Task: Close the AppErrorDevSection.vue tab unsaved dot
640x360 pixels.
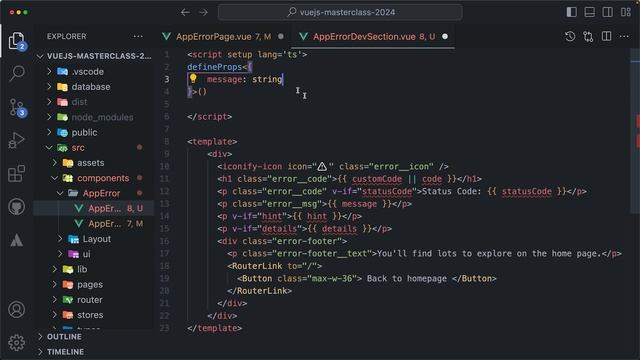Action: pyautogui.click(x=445, y=37)
